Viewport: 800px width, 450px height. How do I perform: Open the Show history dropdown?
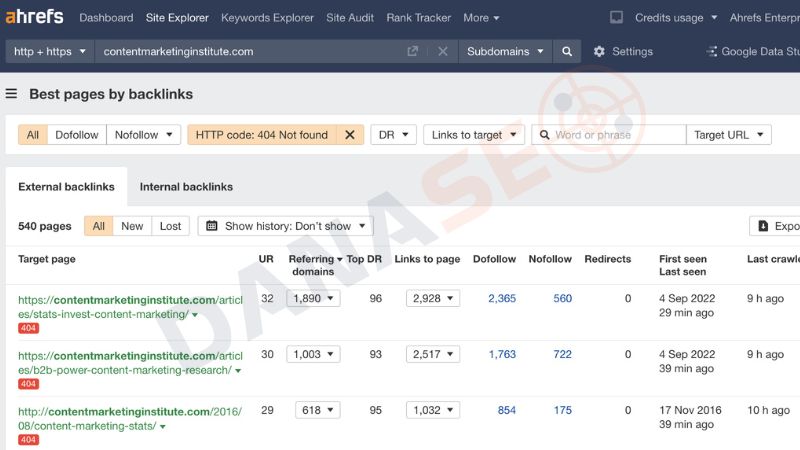point(285,226)
